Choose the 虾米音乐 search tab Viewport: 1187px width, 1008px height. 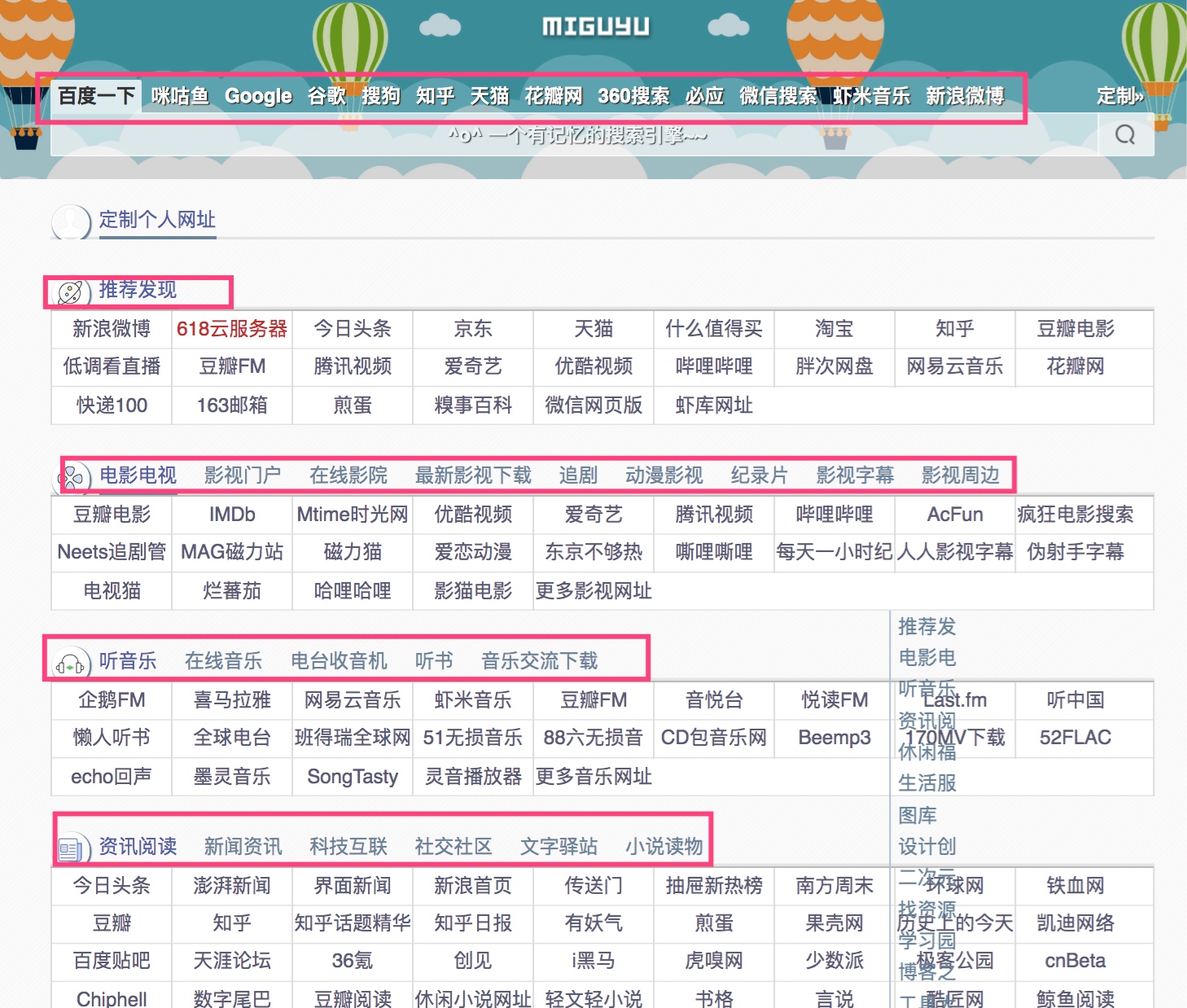[870, 96]
